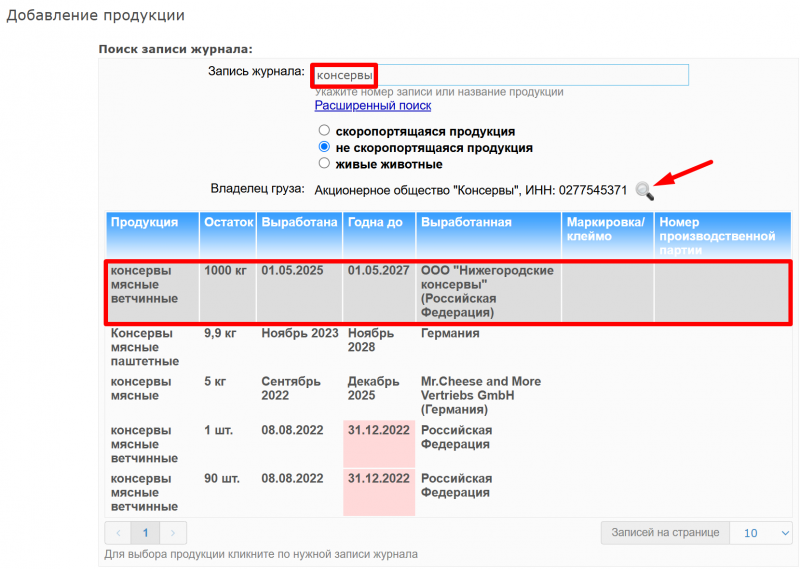Click the magnifier icon beside cargo owner
This screenshot has width=800, height=569.
[644, 190]
